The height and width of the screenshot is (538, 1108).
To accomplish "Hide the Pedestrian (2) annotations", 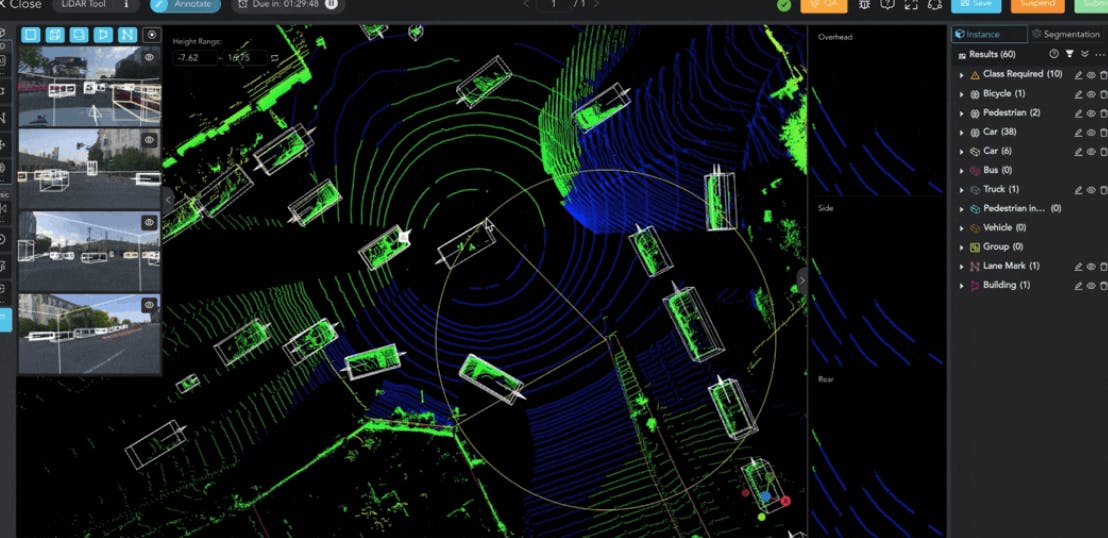I will pyautogui.click(x=1091, y=113).
